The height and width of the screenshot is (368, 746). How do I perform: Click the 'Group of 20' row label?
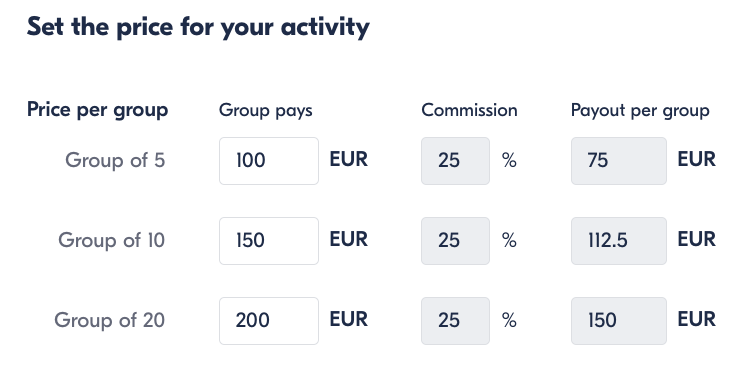click(109, 320)
